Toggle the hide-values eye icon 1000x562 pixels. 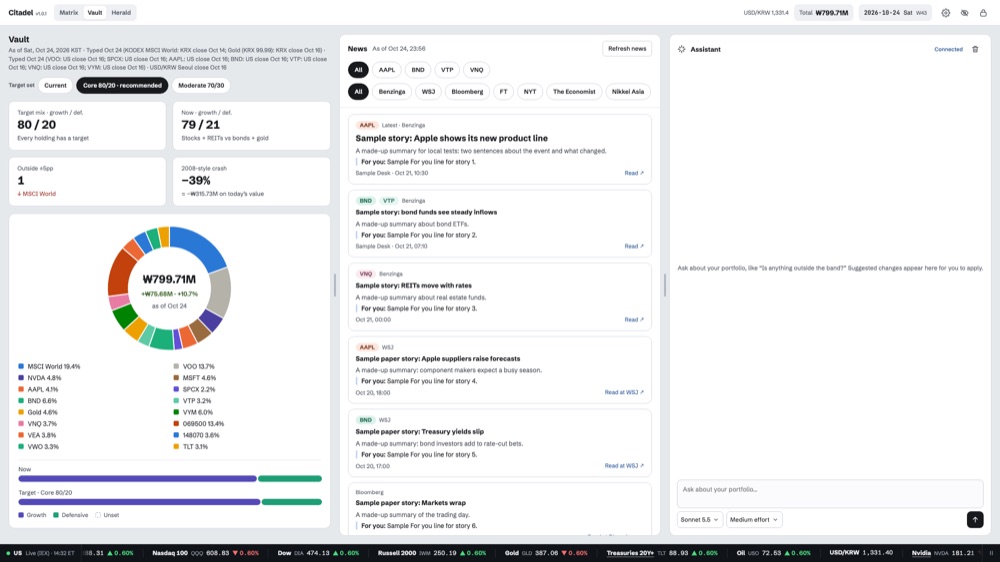pyautogui.click(x=964, y=13)
